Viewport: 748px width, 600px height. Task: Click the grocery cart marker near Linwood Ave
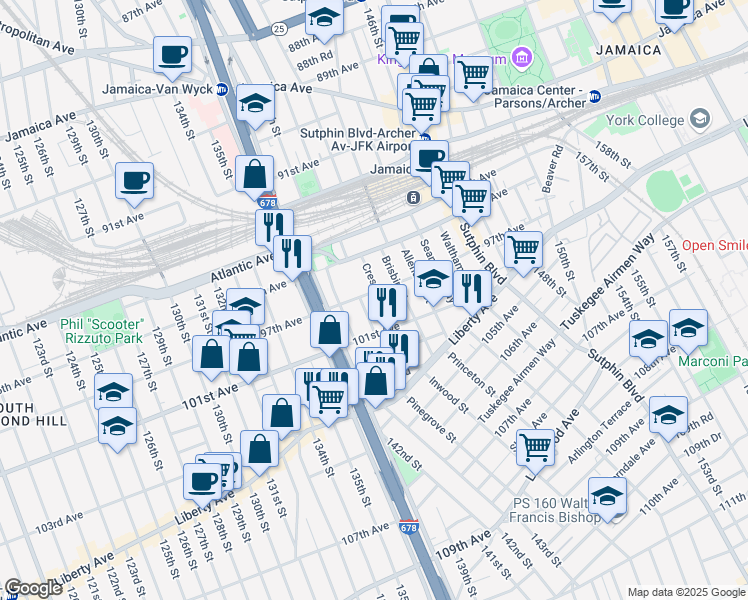click(536, 448)
